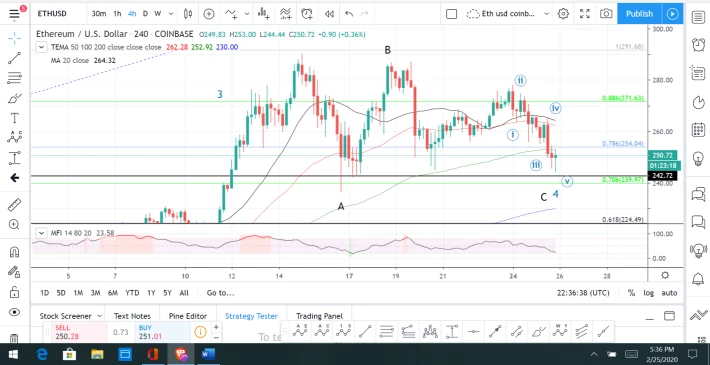This screenshot has width=710, height=365.
Task: Select the ruler measure tool
Action: (14, 205)
